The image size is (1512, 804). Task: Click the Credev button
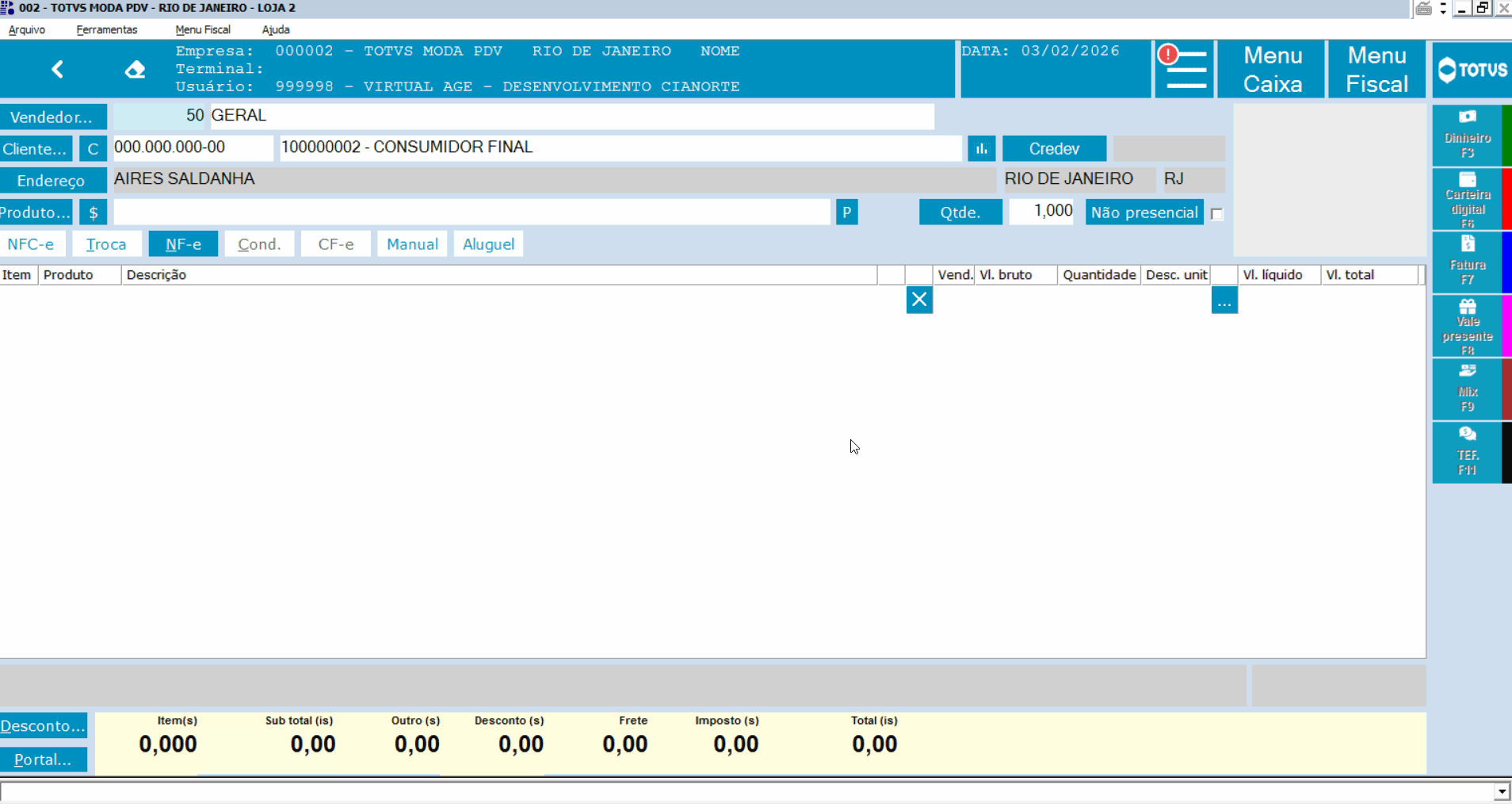coord(1054,148)
